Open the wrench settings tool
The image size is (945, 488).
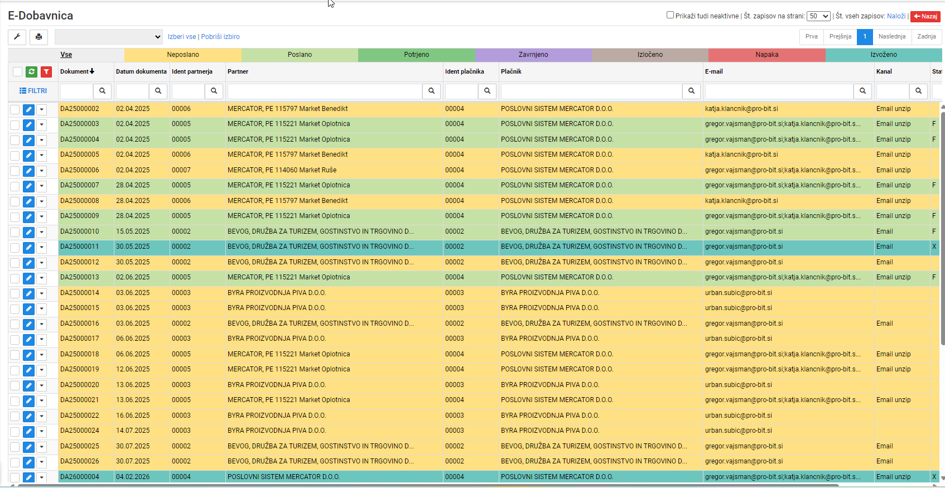(17, 37)
